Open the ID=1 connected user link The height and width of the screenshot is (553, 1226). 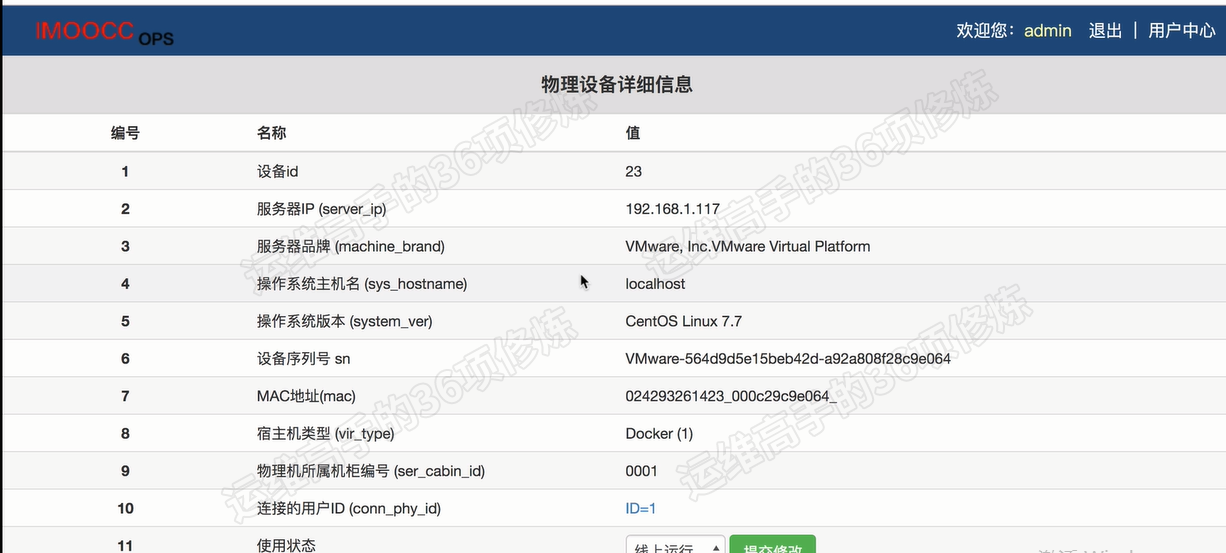640,509
